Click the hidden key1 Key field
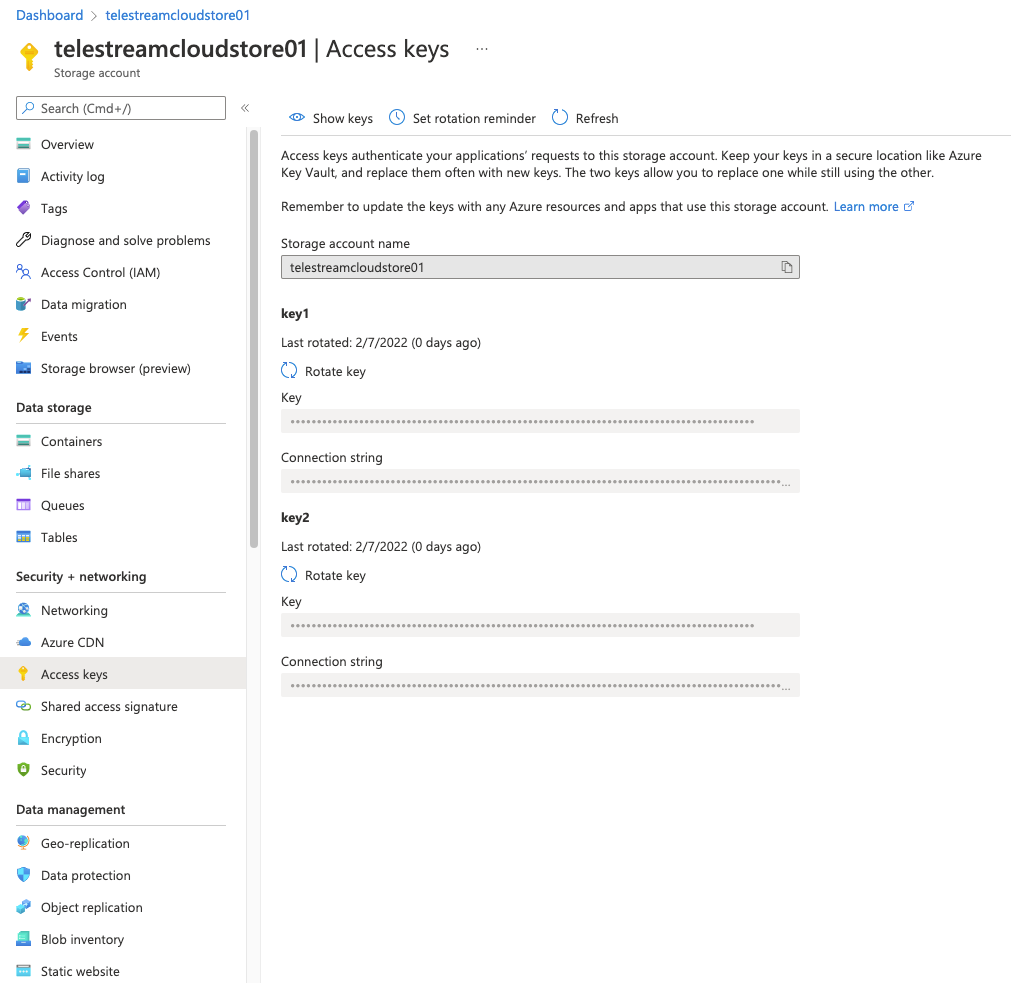 [540, 421]
